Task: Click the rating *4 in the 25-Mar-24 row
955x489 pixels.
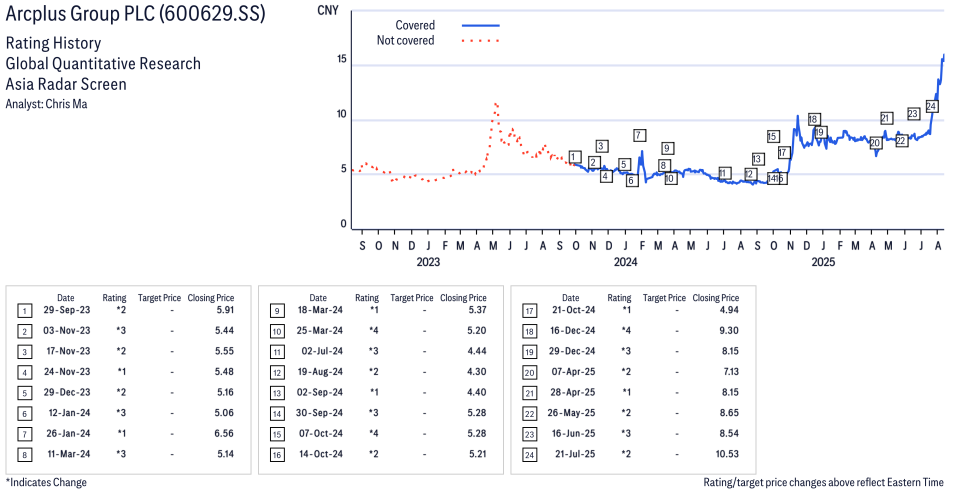Action: point(374,331)
